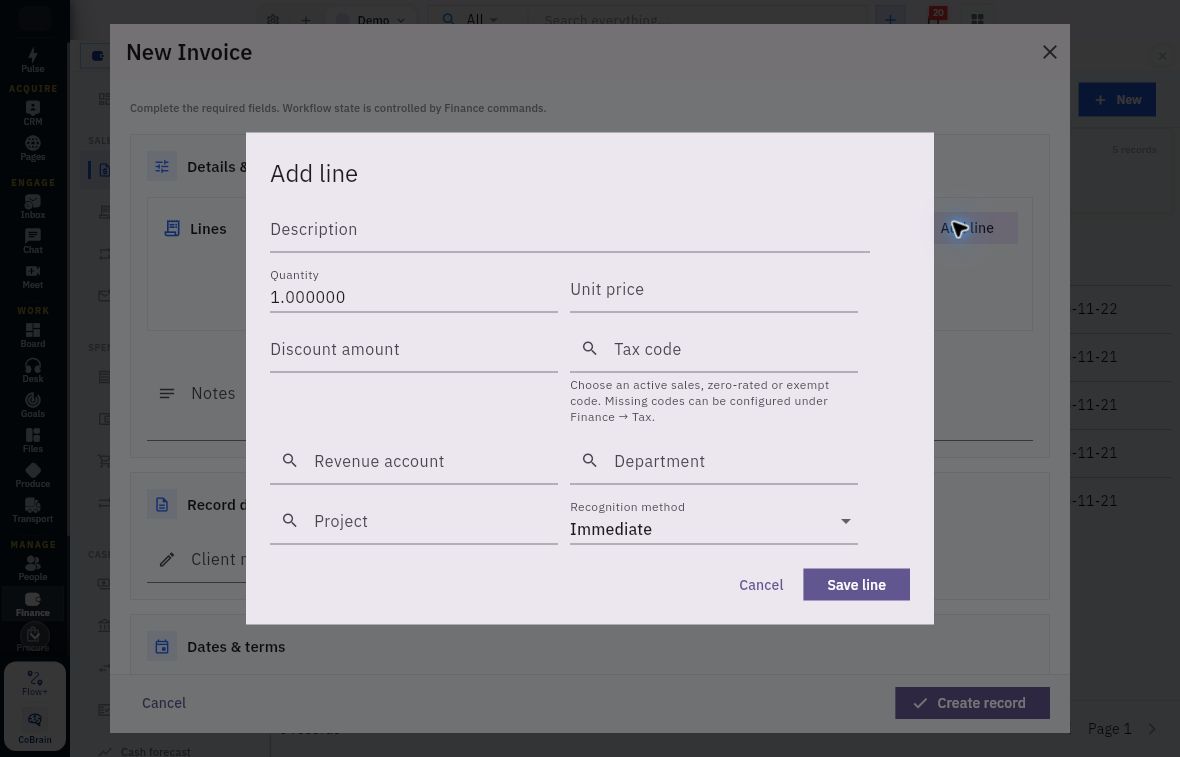This screenshot has width=1180, height=757.
Task: Click the Revenue account field
Action: coord(413,462)
